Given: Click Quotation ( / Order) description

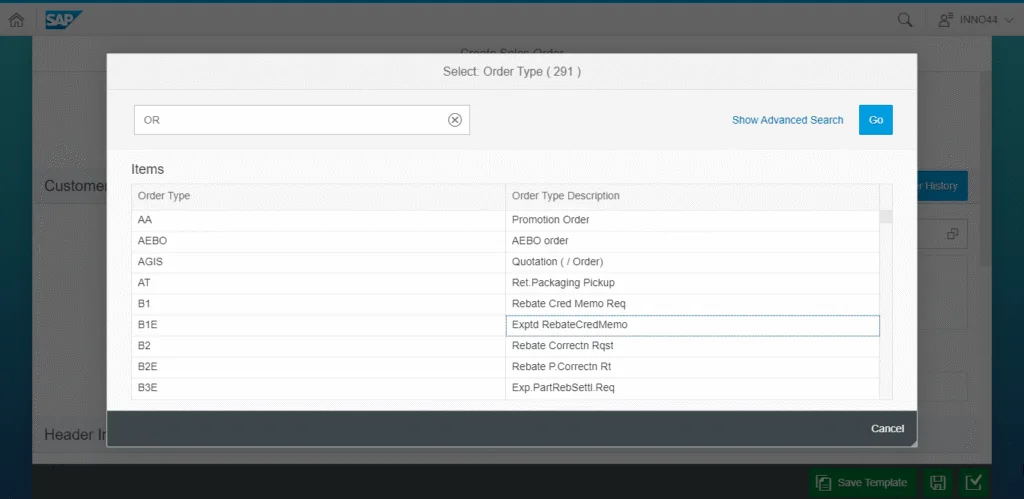Looking at the screenshot, I should (x=558, y=262).
